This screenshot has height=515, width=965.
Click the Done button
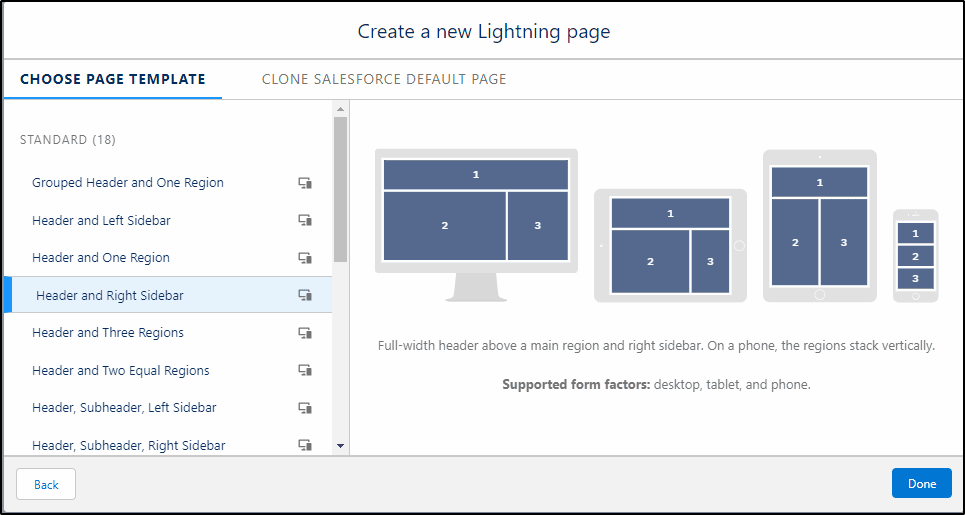[x=921, y=484]
